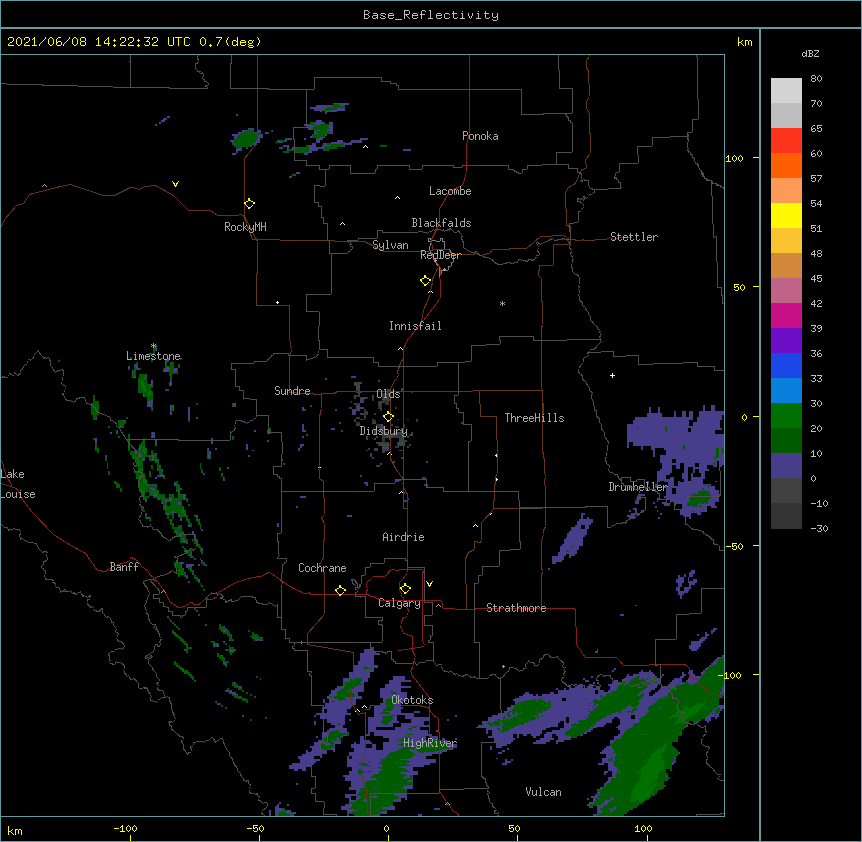The width and height of the screenshot is (862, 842).
Task: Click the Olds label
Action: coord(388,394)
